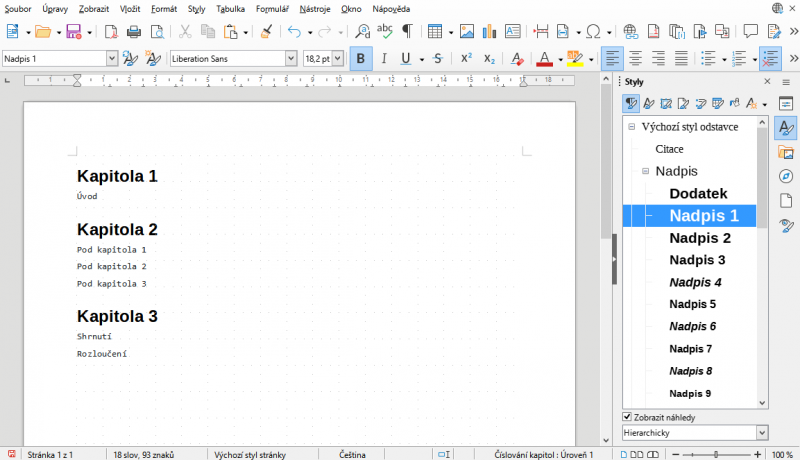Insert a text box
800x460 pixels.
[x=512, y=32]
